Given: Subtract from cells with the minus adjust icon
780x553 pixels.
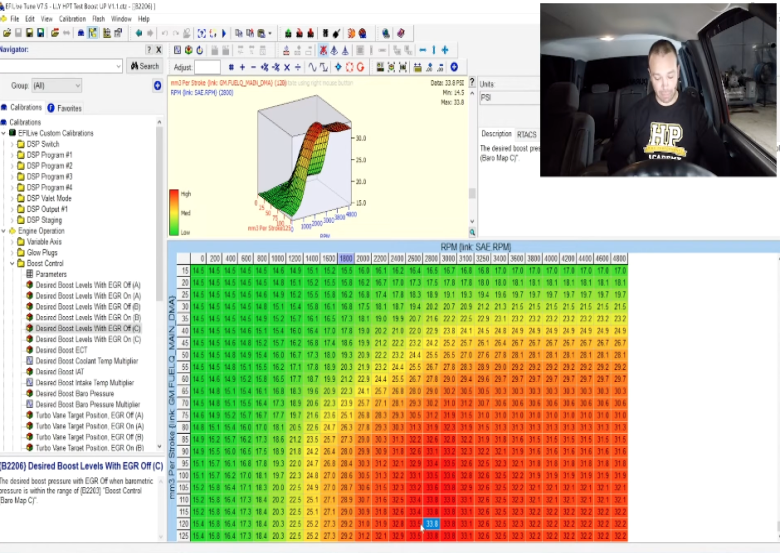Looking at the screenshot, I should click(253, 67).
